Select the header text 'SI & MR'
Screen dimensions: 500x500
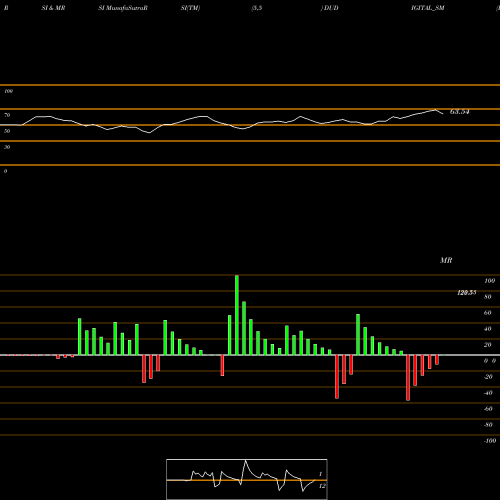click(x=53, y=8)
